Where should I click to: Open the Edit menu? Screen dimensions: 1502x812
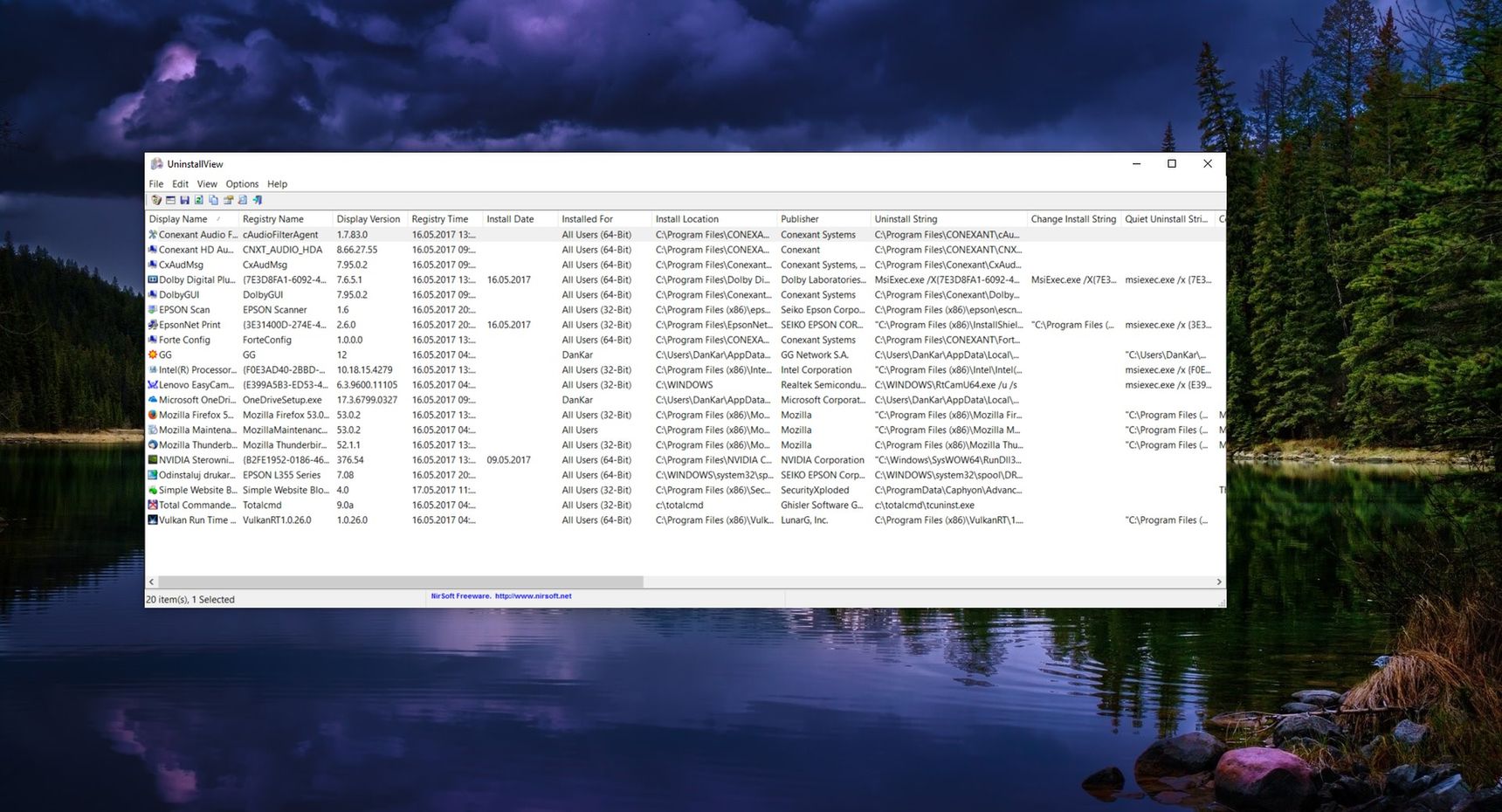point(180,184)
